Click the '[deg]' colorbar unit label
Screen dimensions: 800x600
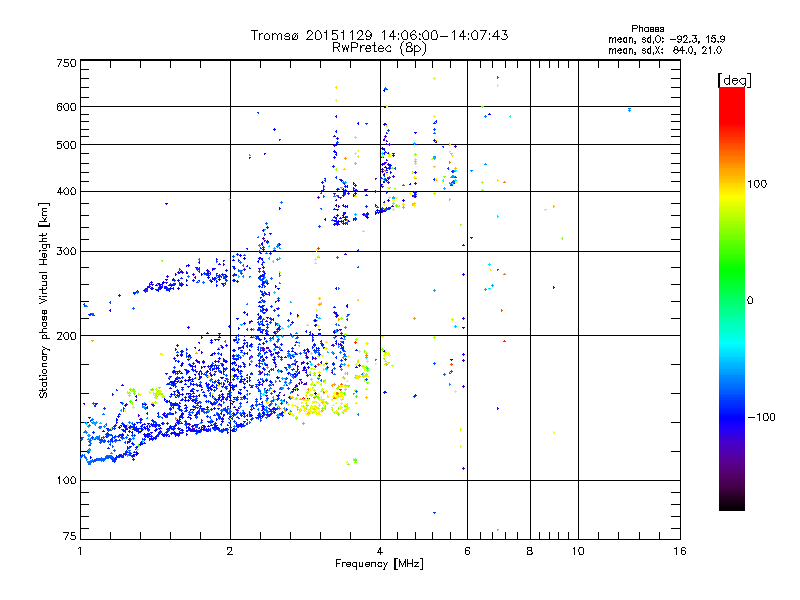(x=734, y=80)
